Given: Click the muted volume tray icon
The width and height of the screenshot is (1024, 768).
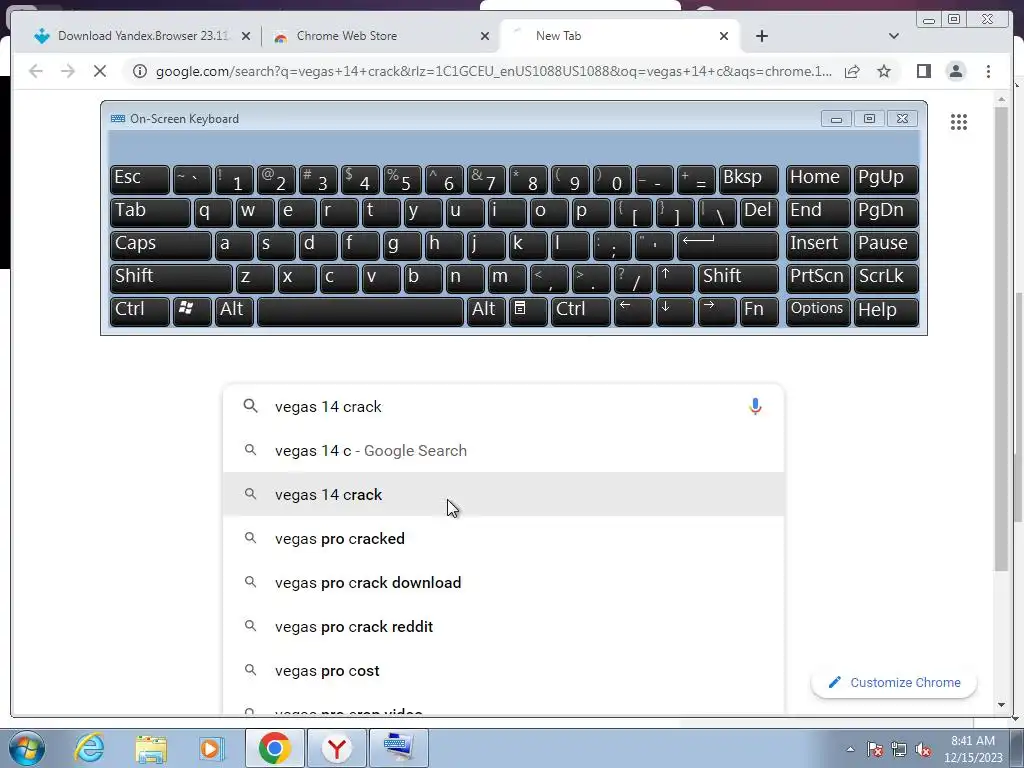Looking at the screenshot, I should tap(923, 749).
